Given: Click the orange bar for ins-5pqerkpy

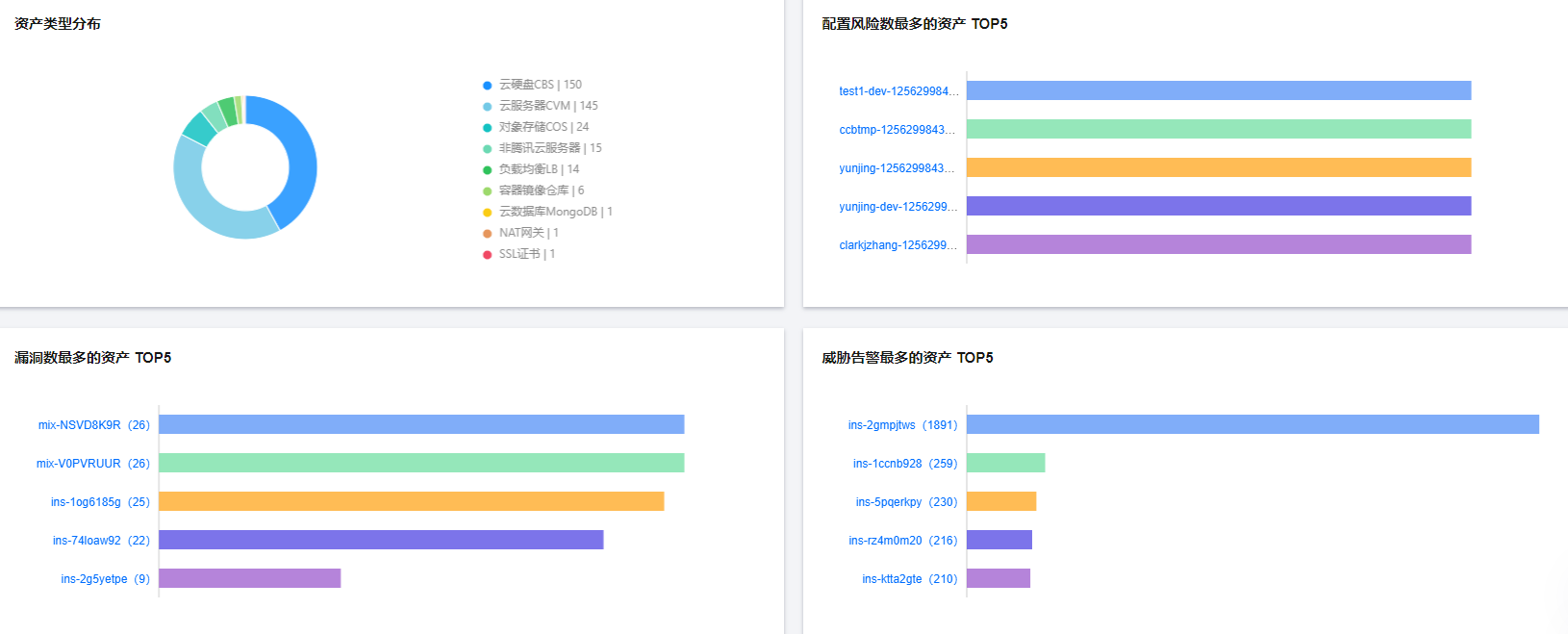Looking at the screenshot, I should point(1001,501).
